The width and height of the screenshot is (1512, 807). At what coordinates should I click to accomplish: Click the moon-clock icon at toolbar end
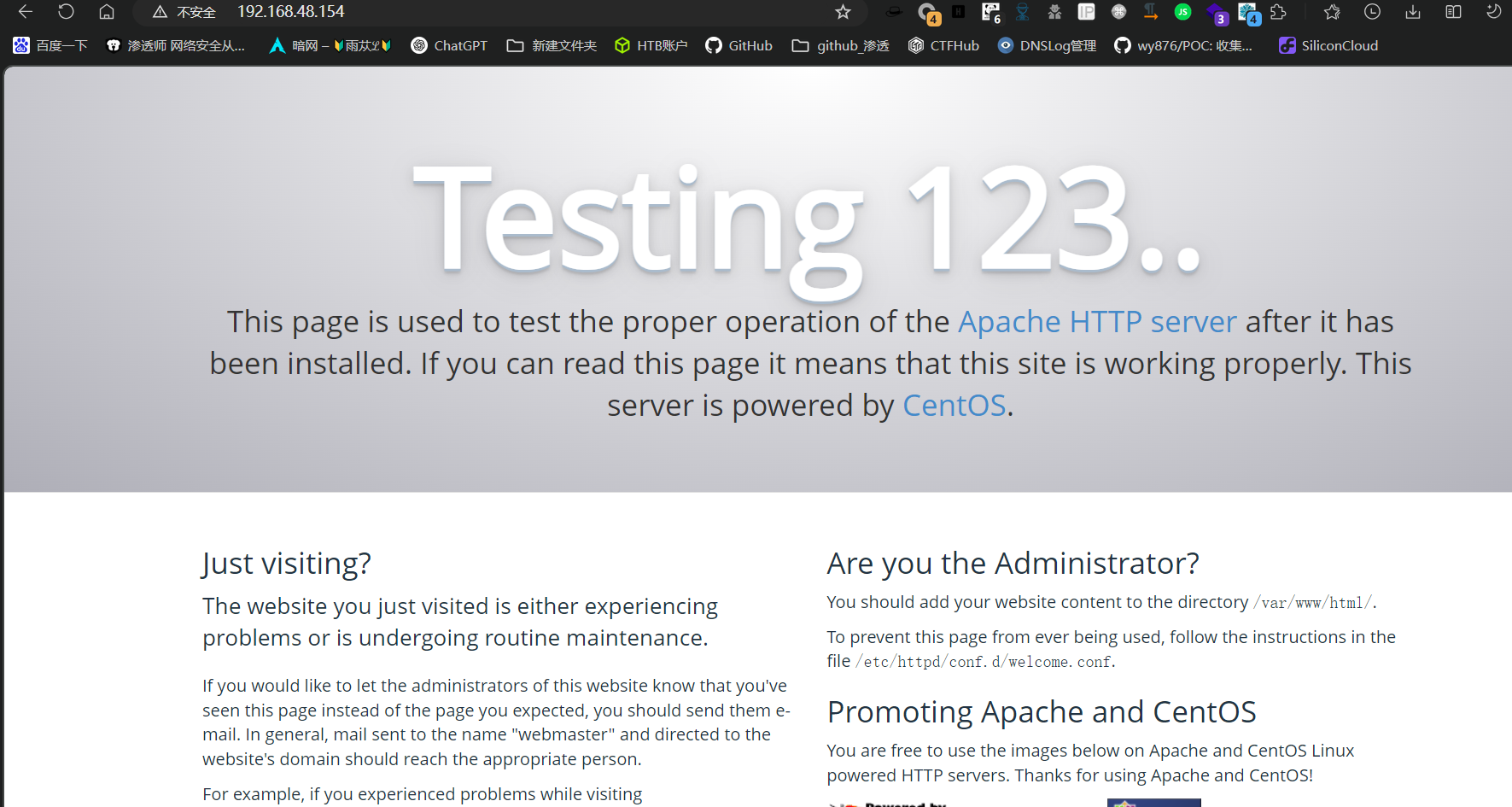(x=1493, y=12)
